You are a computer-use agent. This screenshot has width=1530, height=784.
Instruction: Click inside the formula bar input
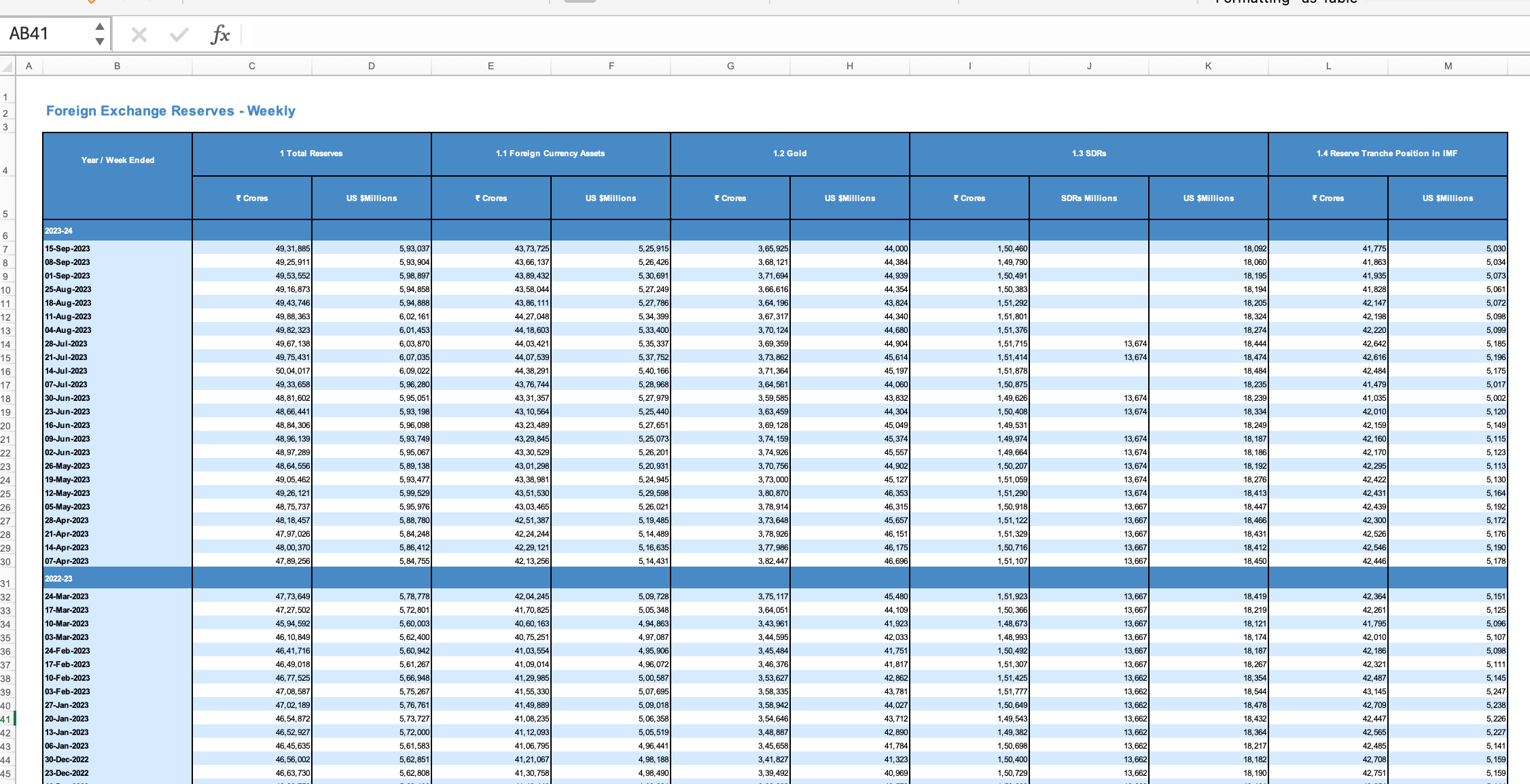[815, 34]
